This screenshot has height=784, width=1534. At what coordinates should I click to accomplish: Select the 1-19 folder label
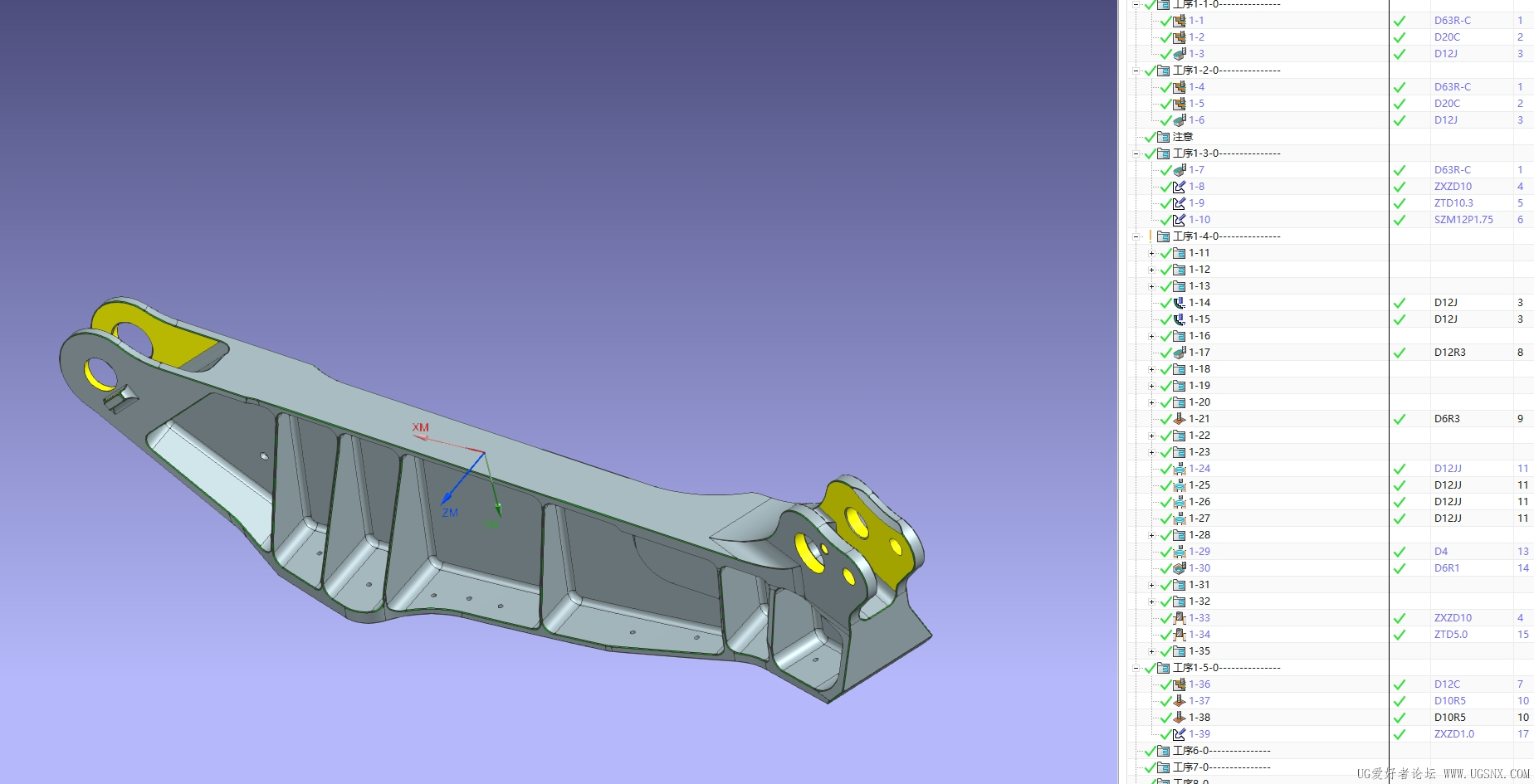1199,386
